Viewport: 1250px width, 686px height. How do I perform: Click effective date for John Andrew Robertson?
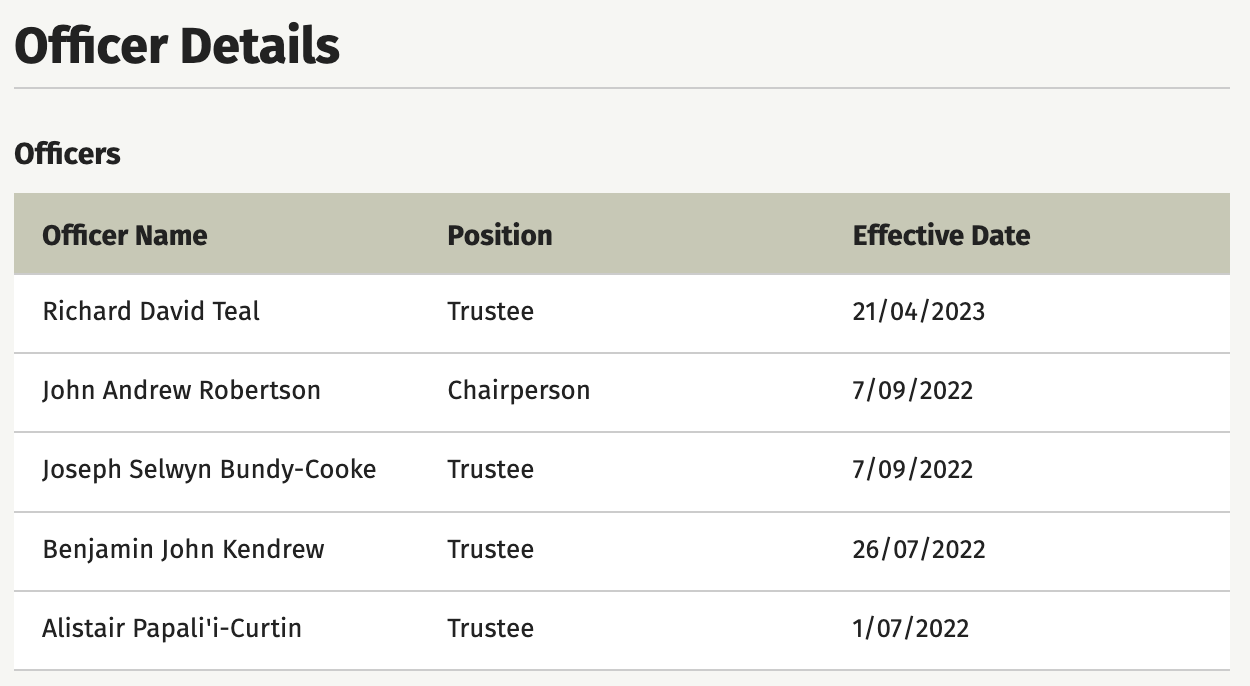pyautogui.click(x=913, y=390)
